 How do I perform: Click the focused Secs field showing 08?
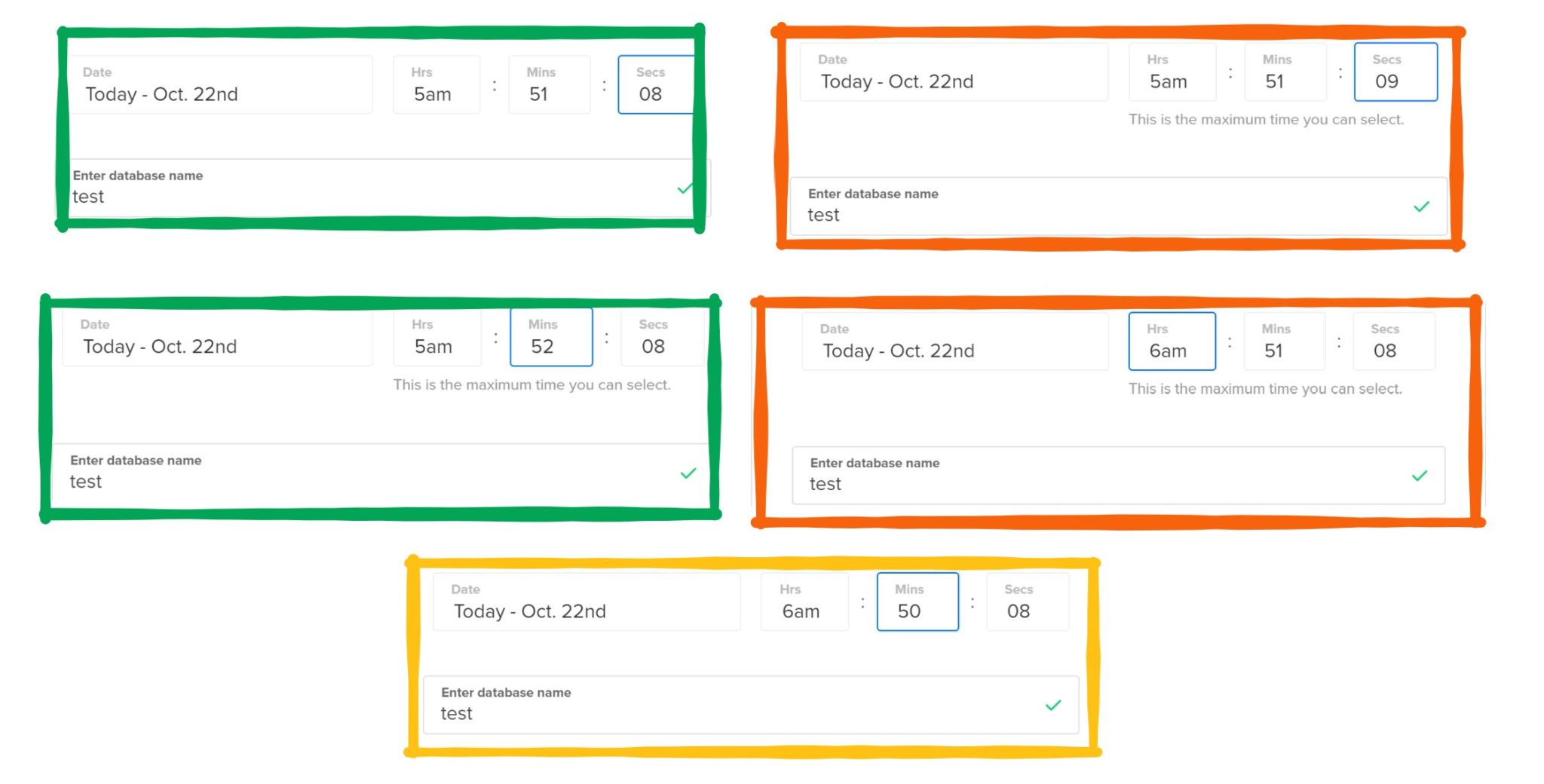[x=656, y=84]
